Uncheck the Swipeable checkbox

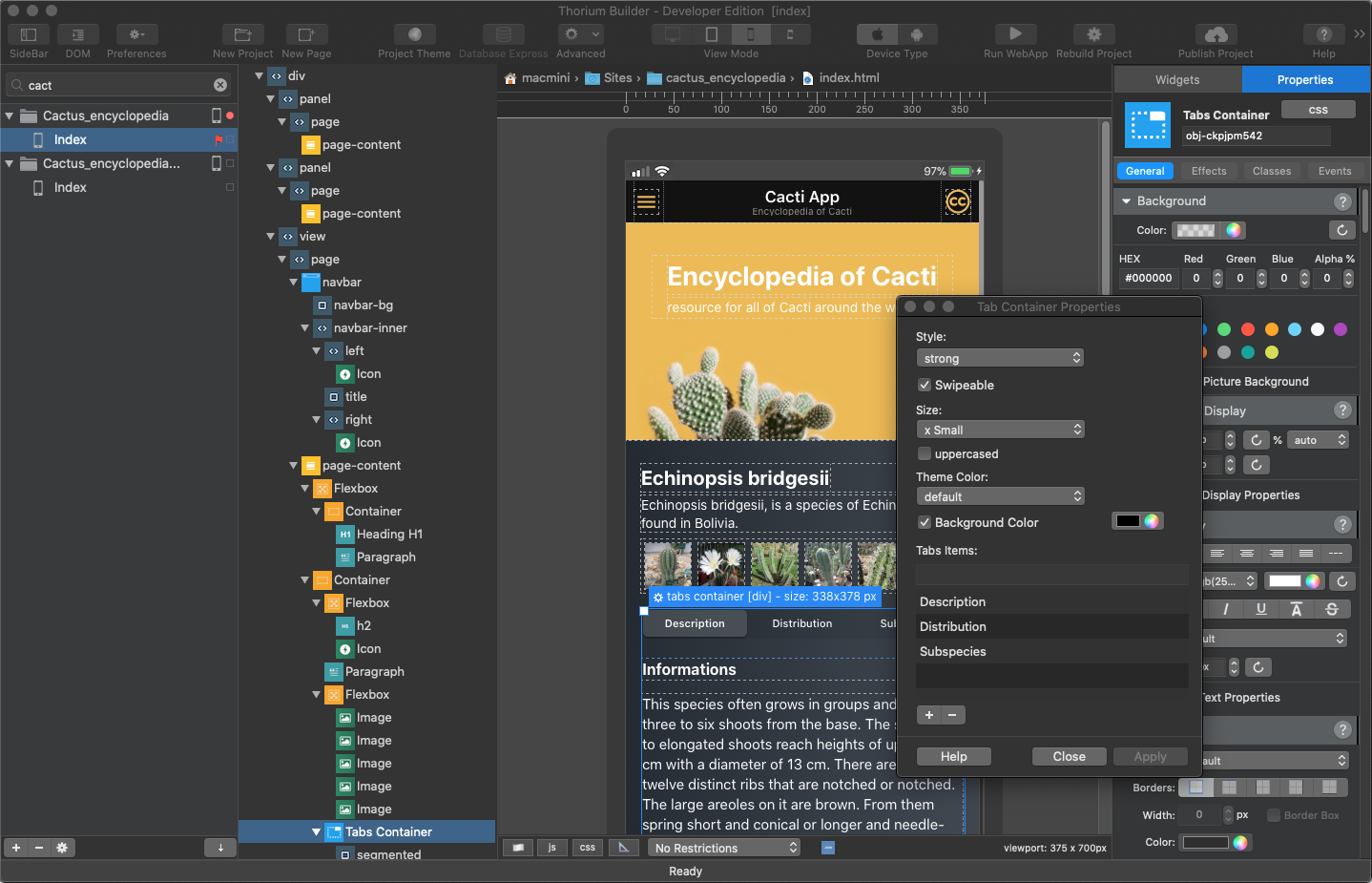click(x=925, y=385)
